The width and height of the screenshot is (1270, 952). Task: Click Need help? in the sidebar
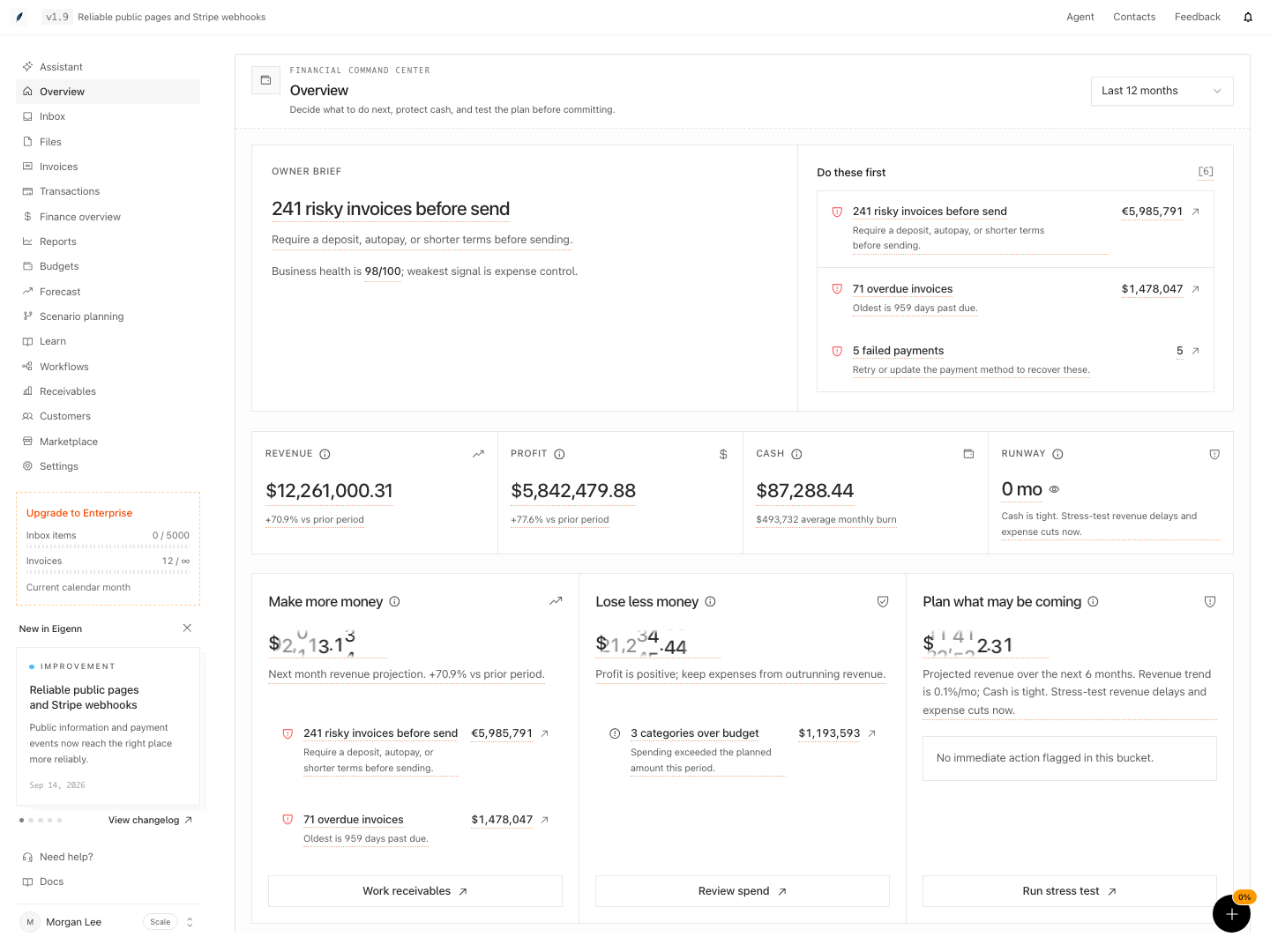pyautogui.click(x=108, y=857)
